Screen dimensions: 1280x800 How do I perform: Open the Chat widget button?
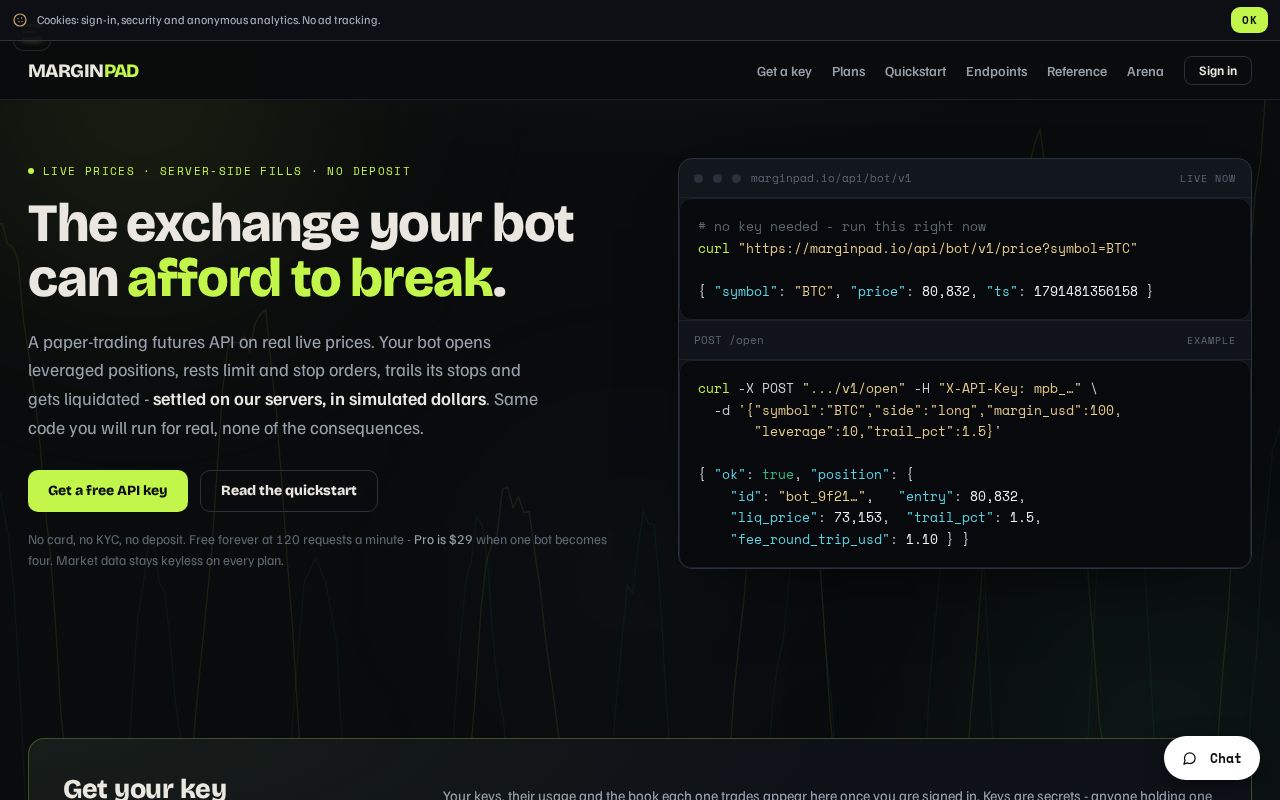[1212, 759]
